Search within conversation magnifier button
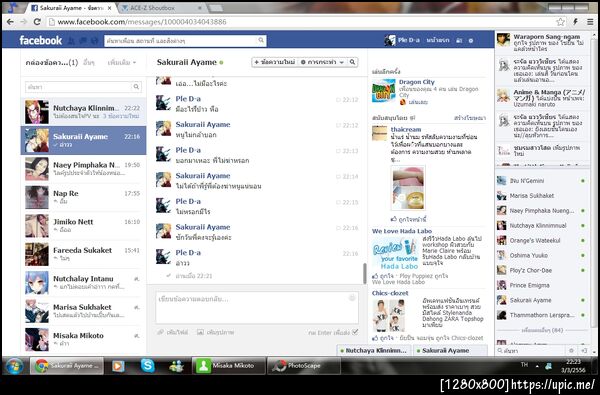The image size is (600, 395). pyautogui.click(x=352, y=62)
